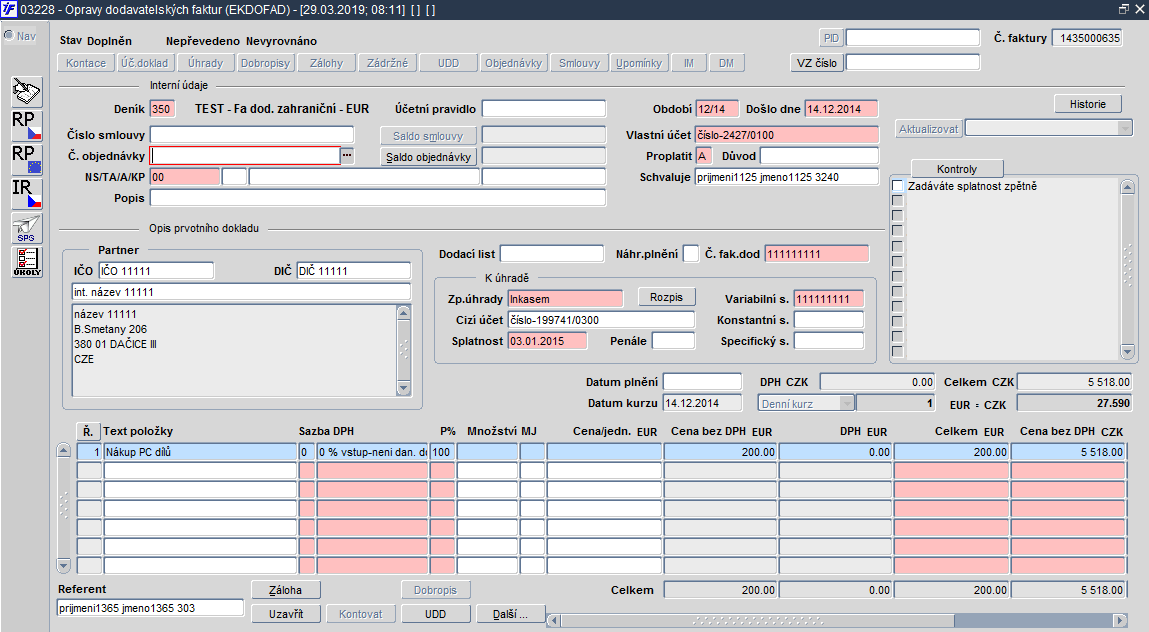Tick the Zadáváte splatnost zpětně checkbox
Image resolution: width=1149 pixels, height=632 pixels.
[x=898, y=186]
